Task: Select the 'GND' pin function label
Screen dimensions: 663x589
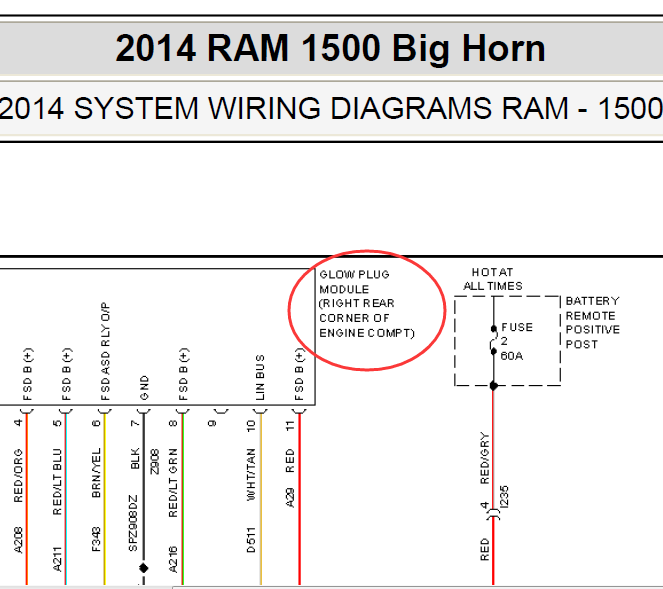Action: click(x=144, y=388)
